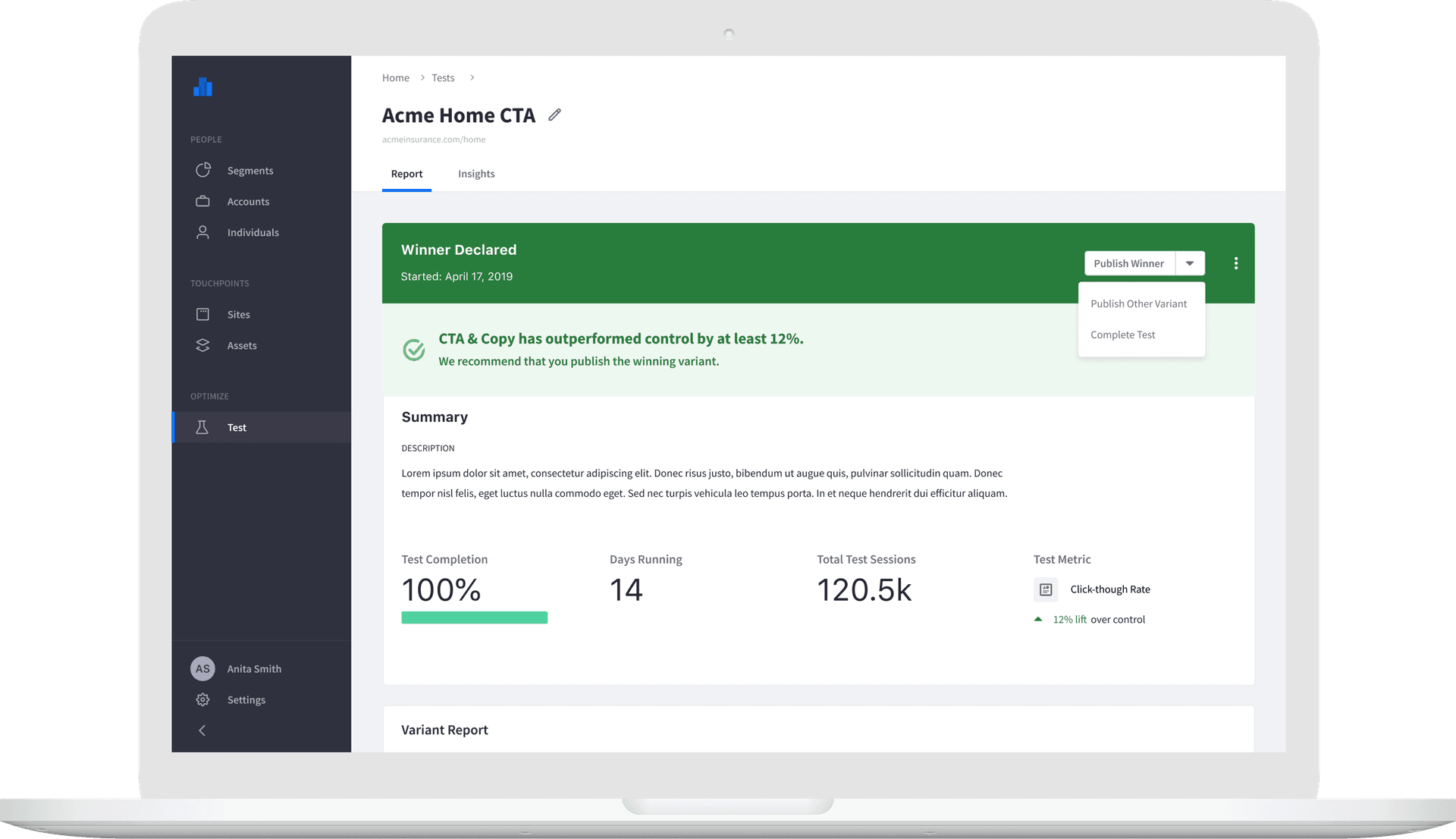Select the Sites touchpoint icon
The height and width of the screenshot is (839, 1456).
[x=203, y=314]
